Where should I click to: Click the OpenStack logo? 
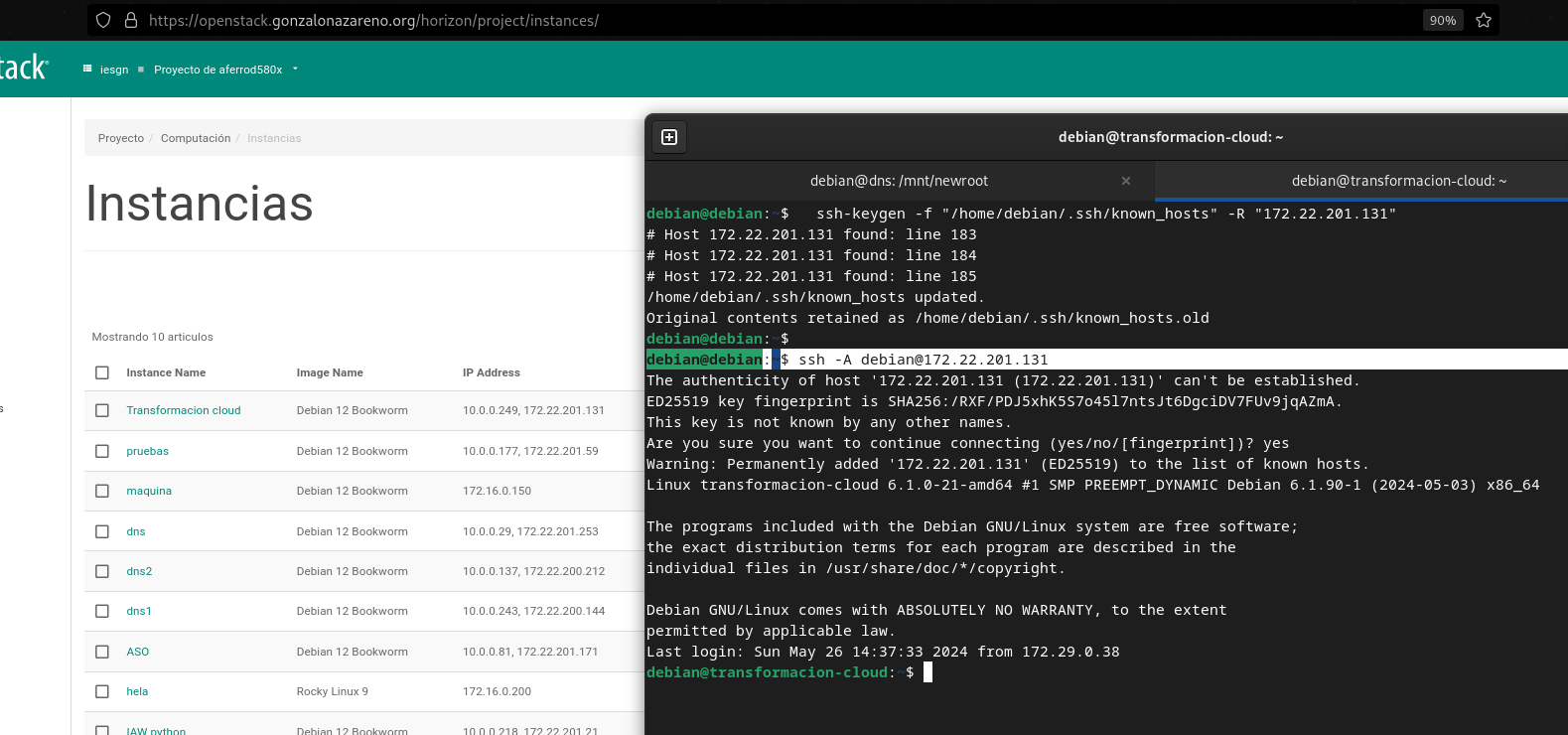click(x=23, y=68)
